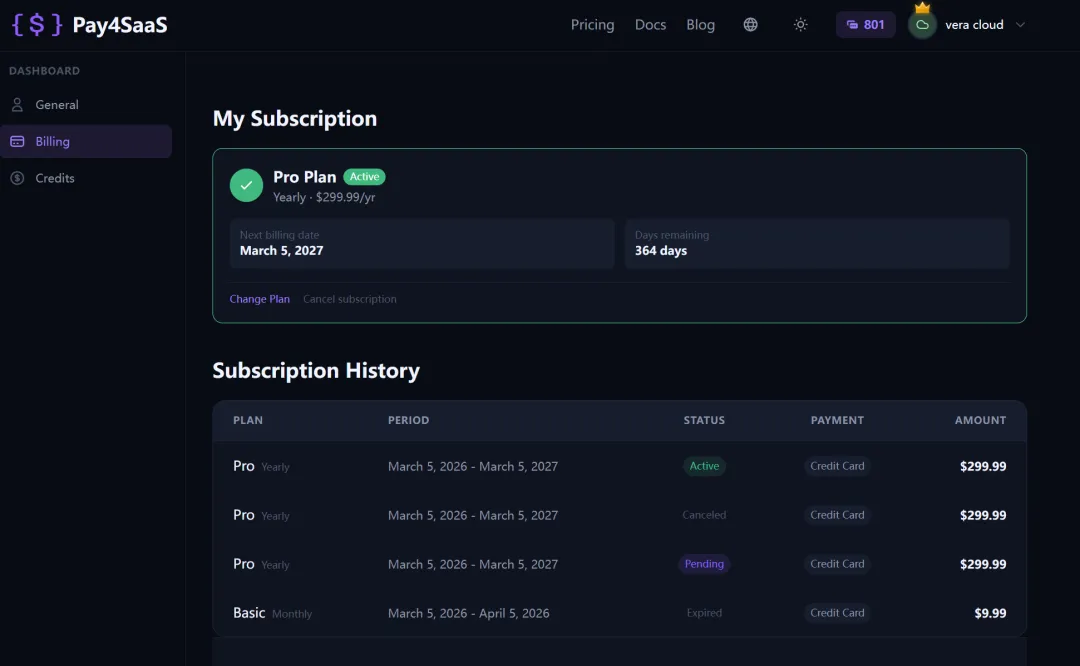Viewport: 1080px width, 666px height.
Task: Click the Pending status badge in history
Action: (x=704, y=564)
